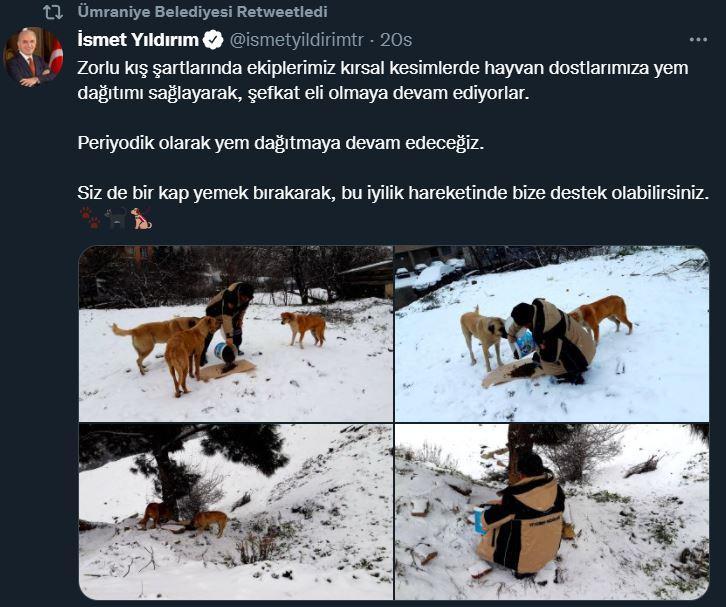Open the three-dot more options menu

point(698,40)
